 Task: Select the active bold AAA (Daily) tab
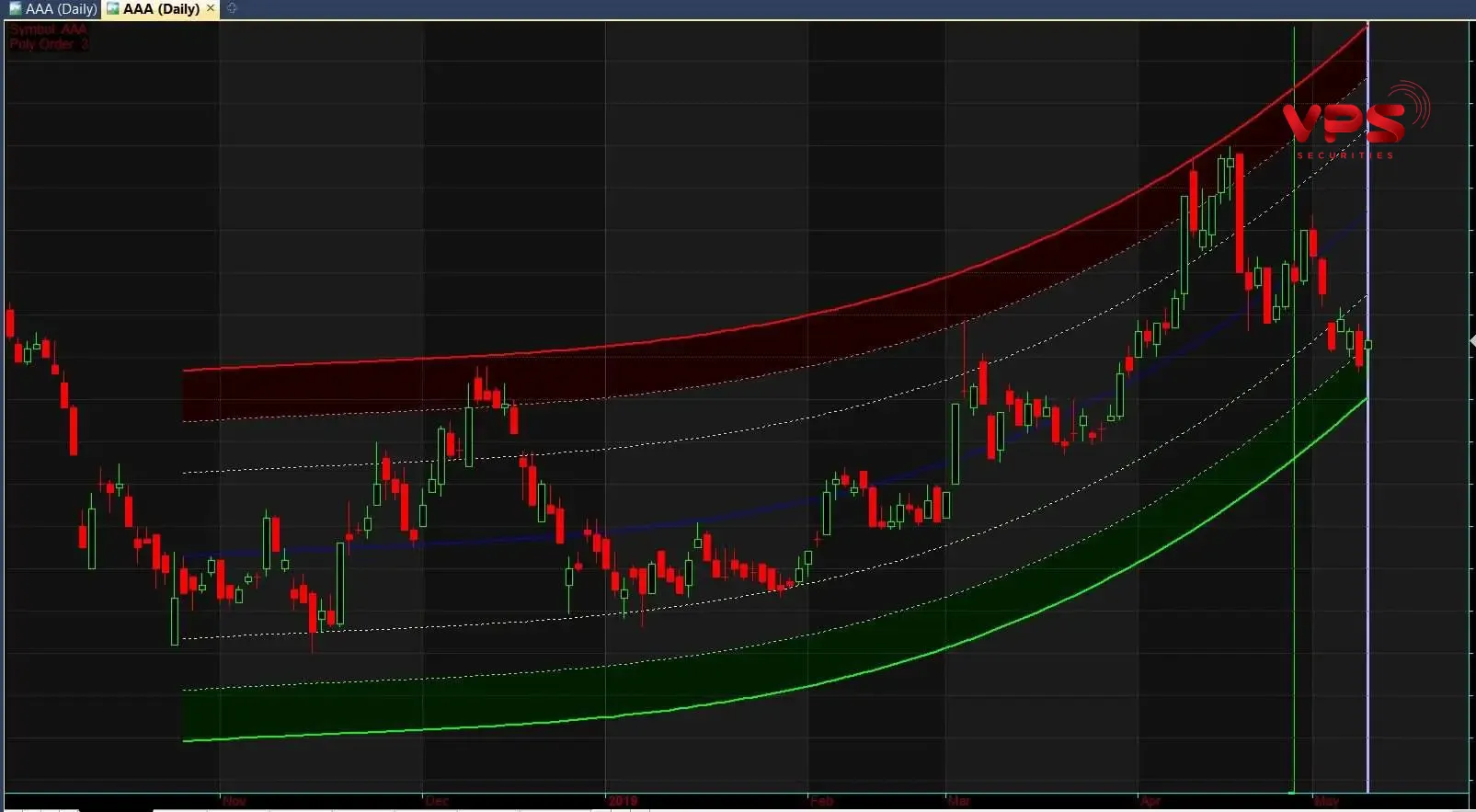click(161, 9)
